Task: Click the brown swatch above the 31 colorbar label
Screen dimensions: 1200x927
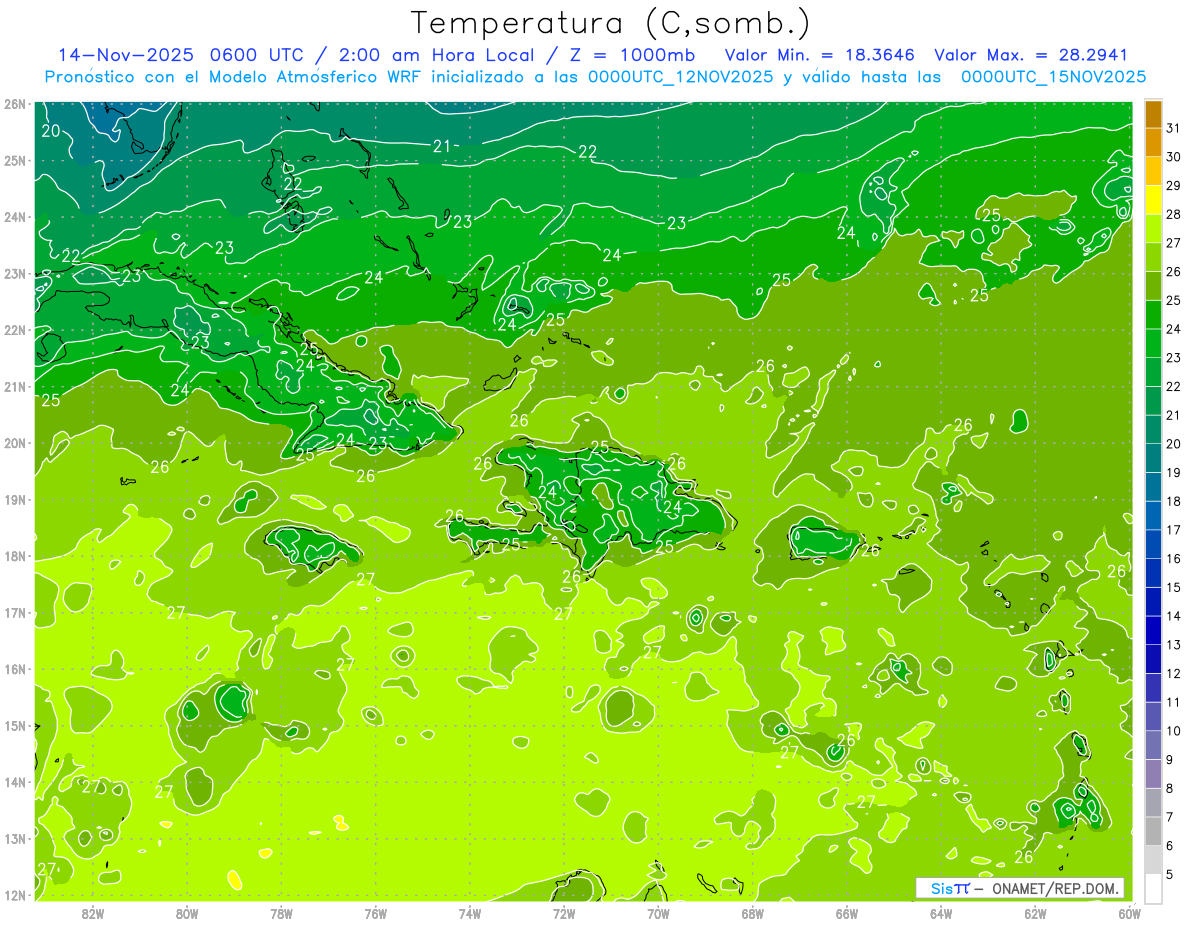Action: [1153, 113]
